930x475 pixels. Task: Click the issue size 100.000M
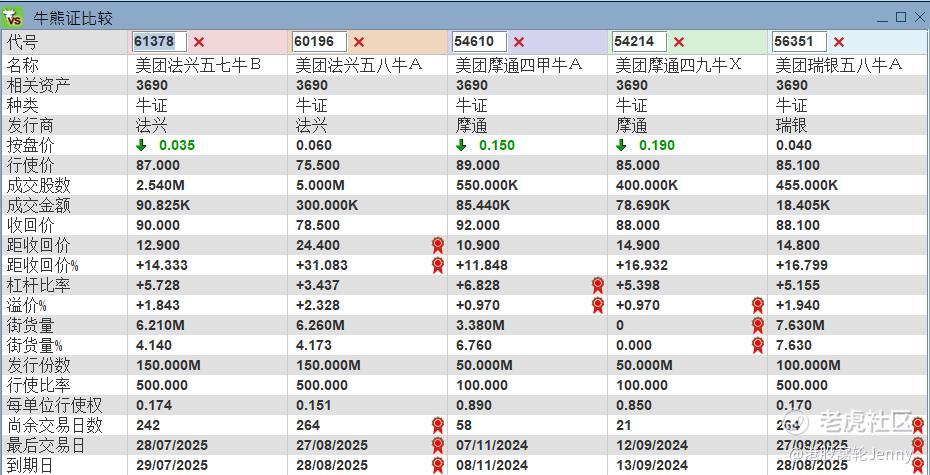(x=808, y=365)
